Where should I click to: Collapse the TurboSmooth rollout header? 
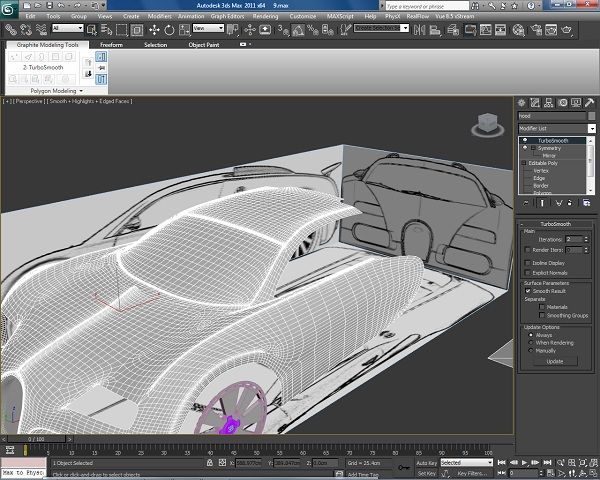[x=555, y=224]
